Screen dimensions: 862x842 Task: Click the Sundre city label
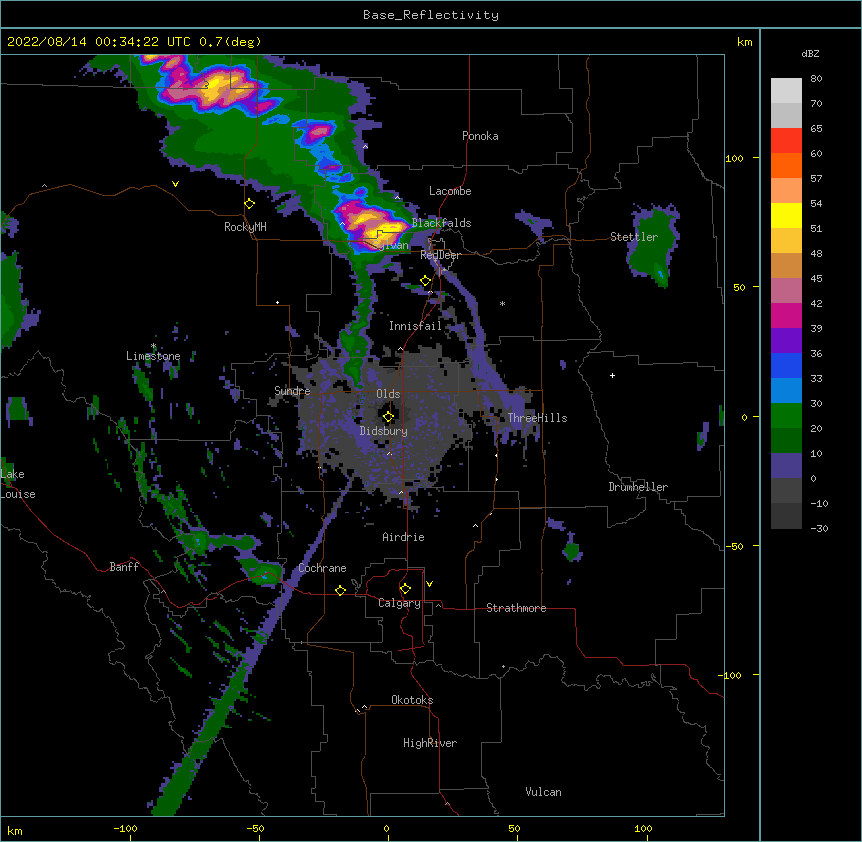292,391
